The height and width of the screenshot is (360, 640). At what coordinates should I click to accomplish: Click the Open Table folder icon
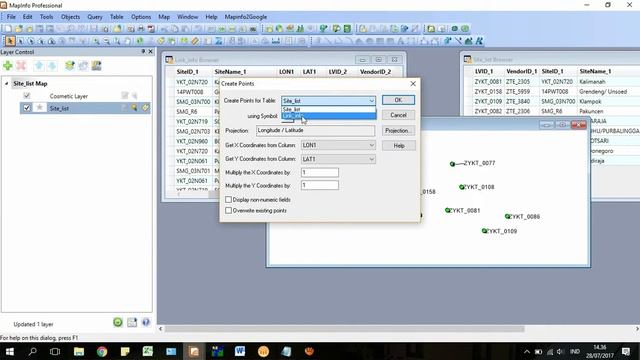[x=19, y=29]
